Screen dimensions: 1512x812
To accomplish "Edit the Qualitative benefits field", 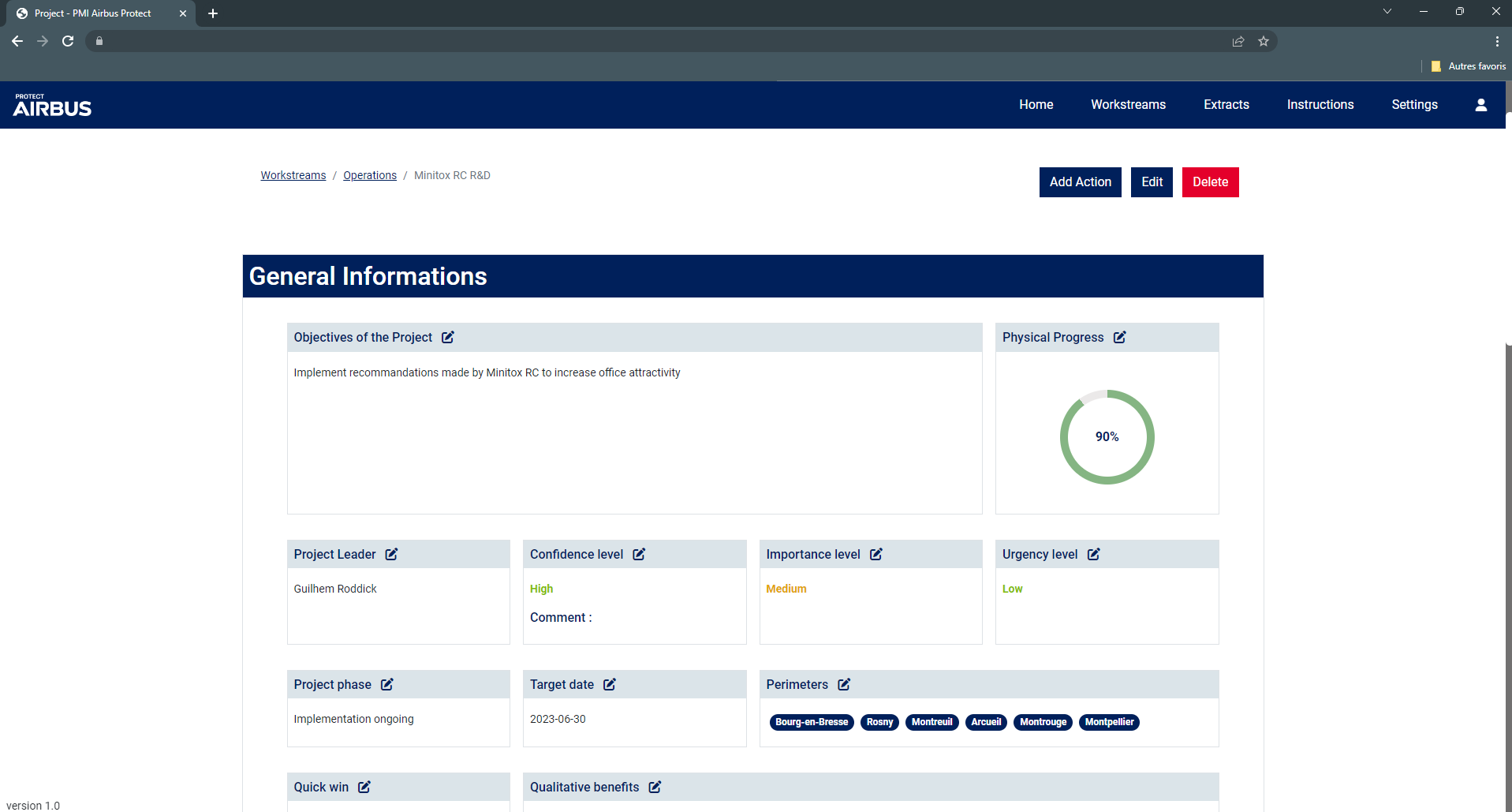I will pyautogui.click(x=655, y=787).
